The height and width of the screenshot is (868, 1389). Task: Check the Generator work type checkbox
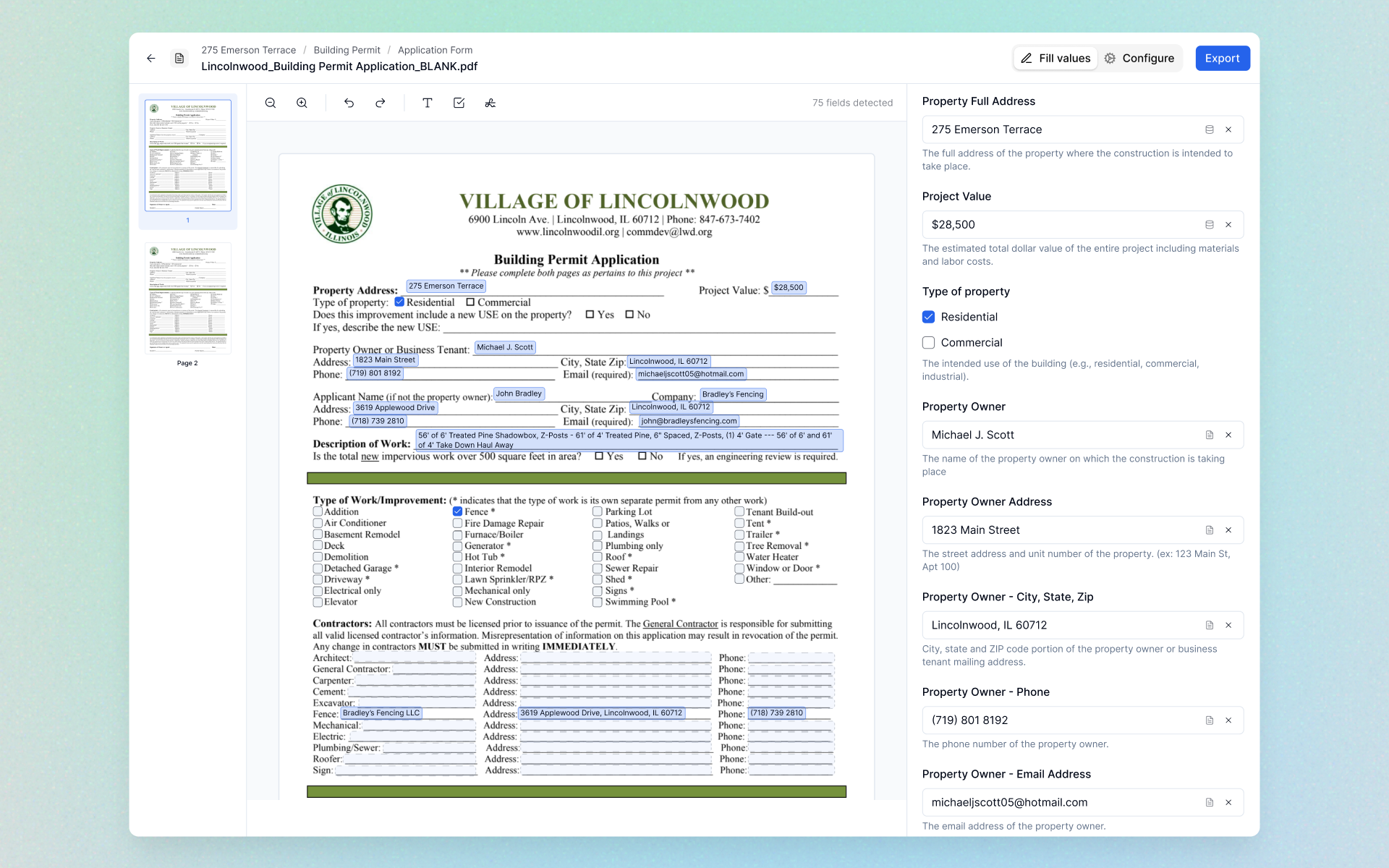click(x=457, y=546)
